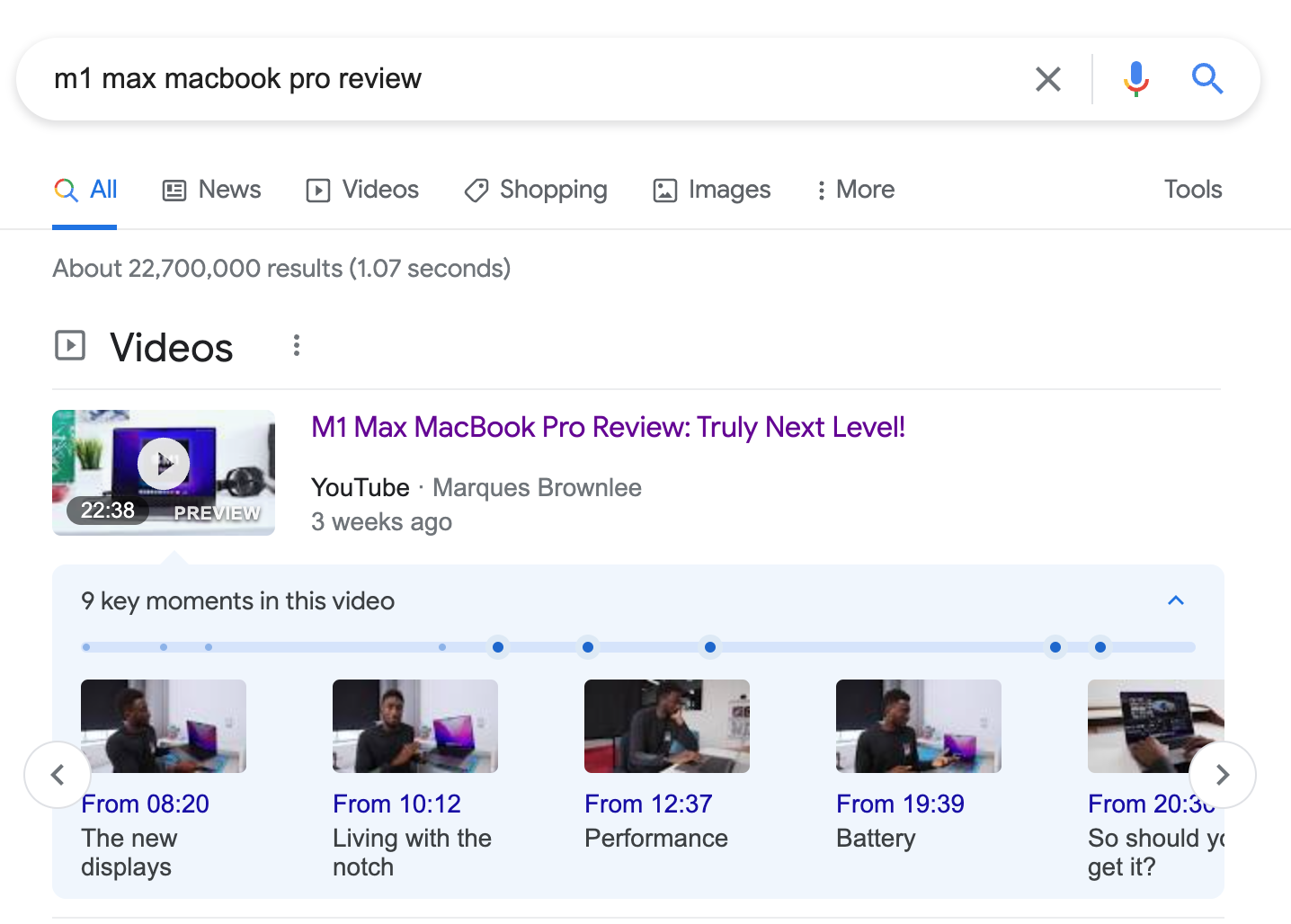Open the Tools options

pos(1193,190)
